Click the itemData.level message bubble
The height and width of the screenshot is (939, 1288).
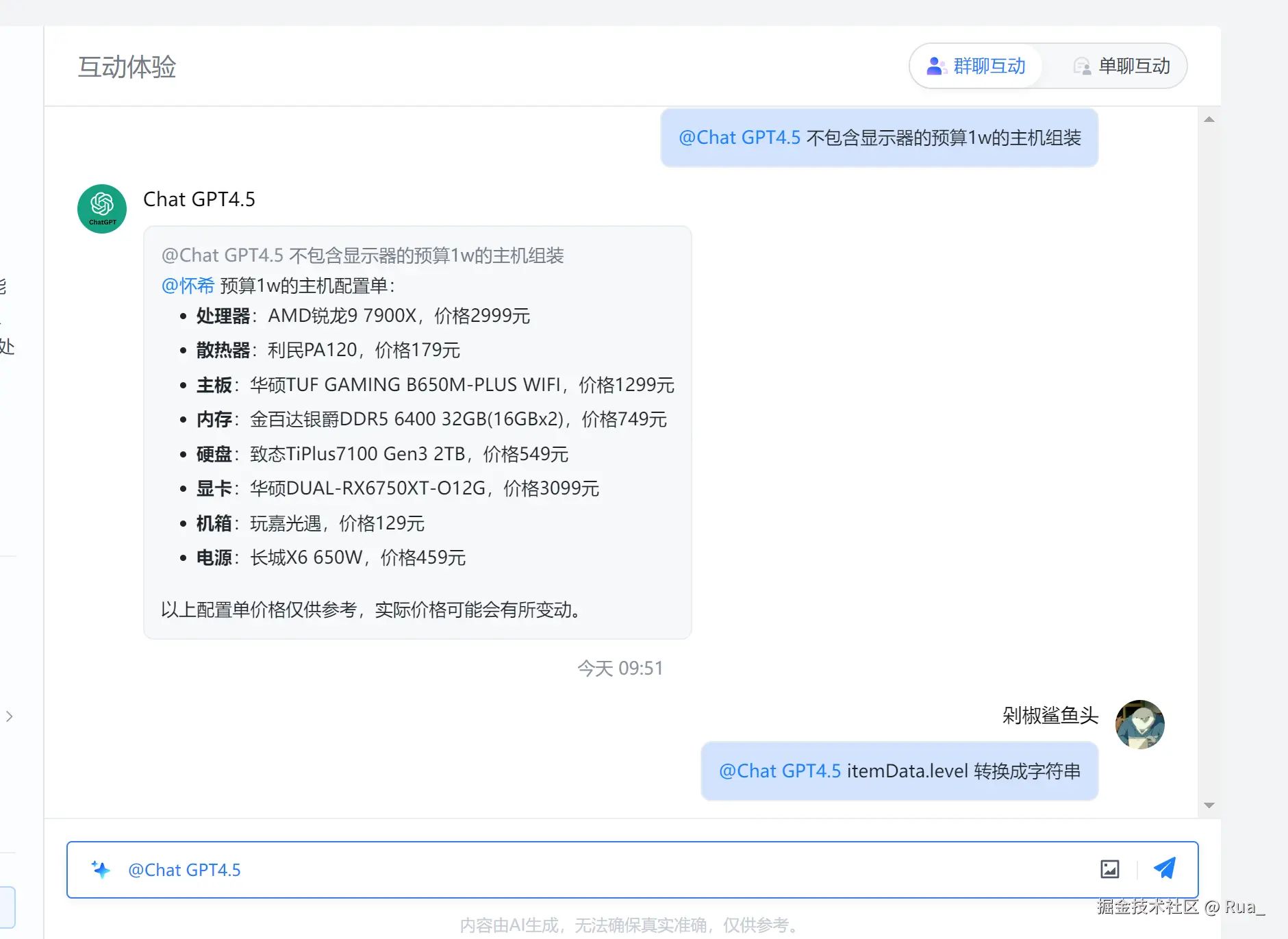(x=898, y=771)
